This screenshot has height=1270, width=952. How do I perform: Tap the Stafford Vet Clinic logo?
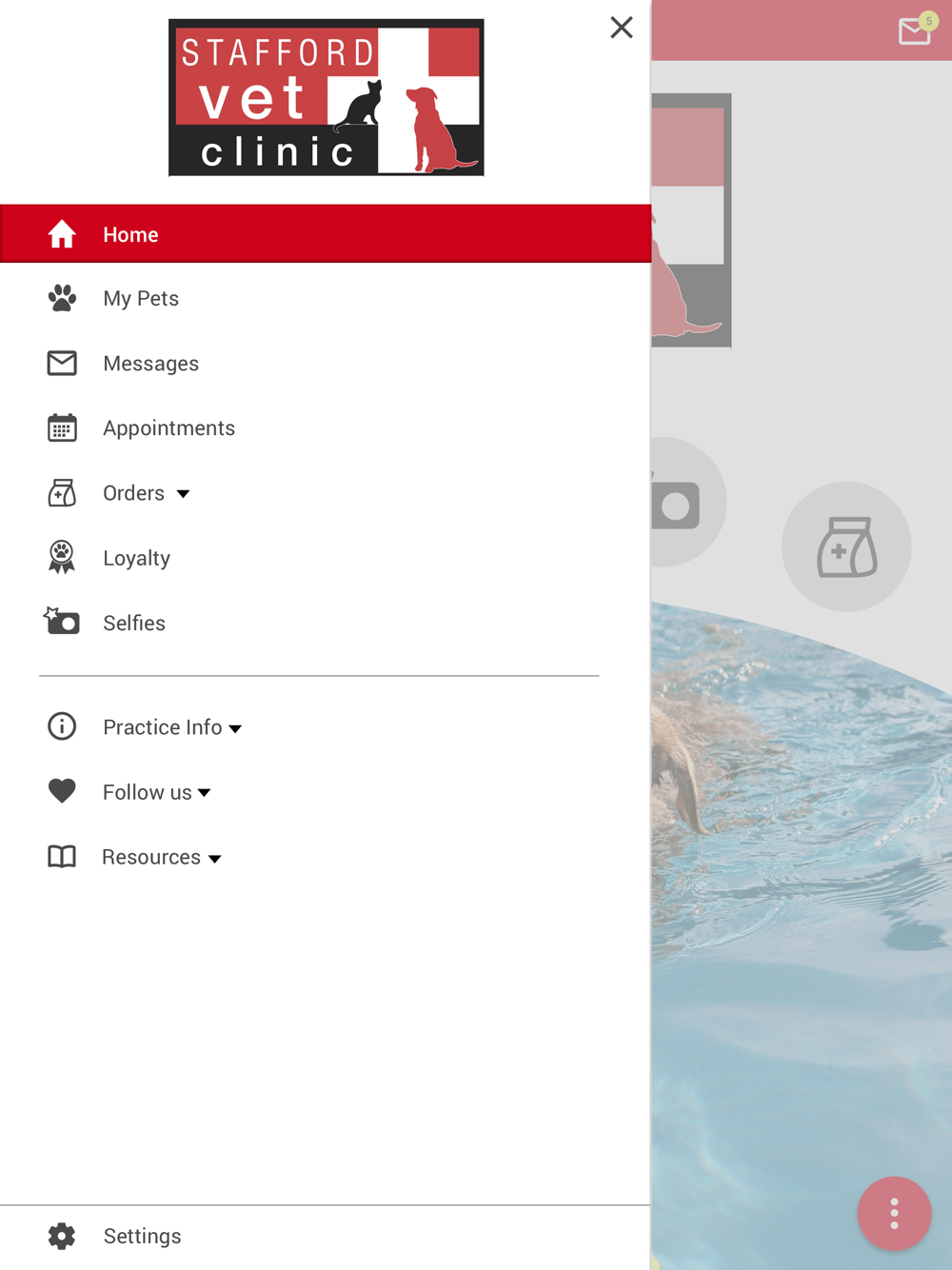327,98
